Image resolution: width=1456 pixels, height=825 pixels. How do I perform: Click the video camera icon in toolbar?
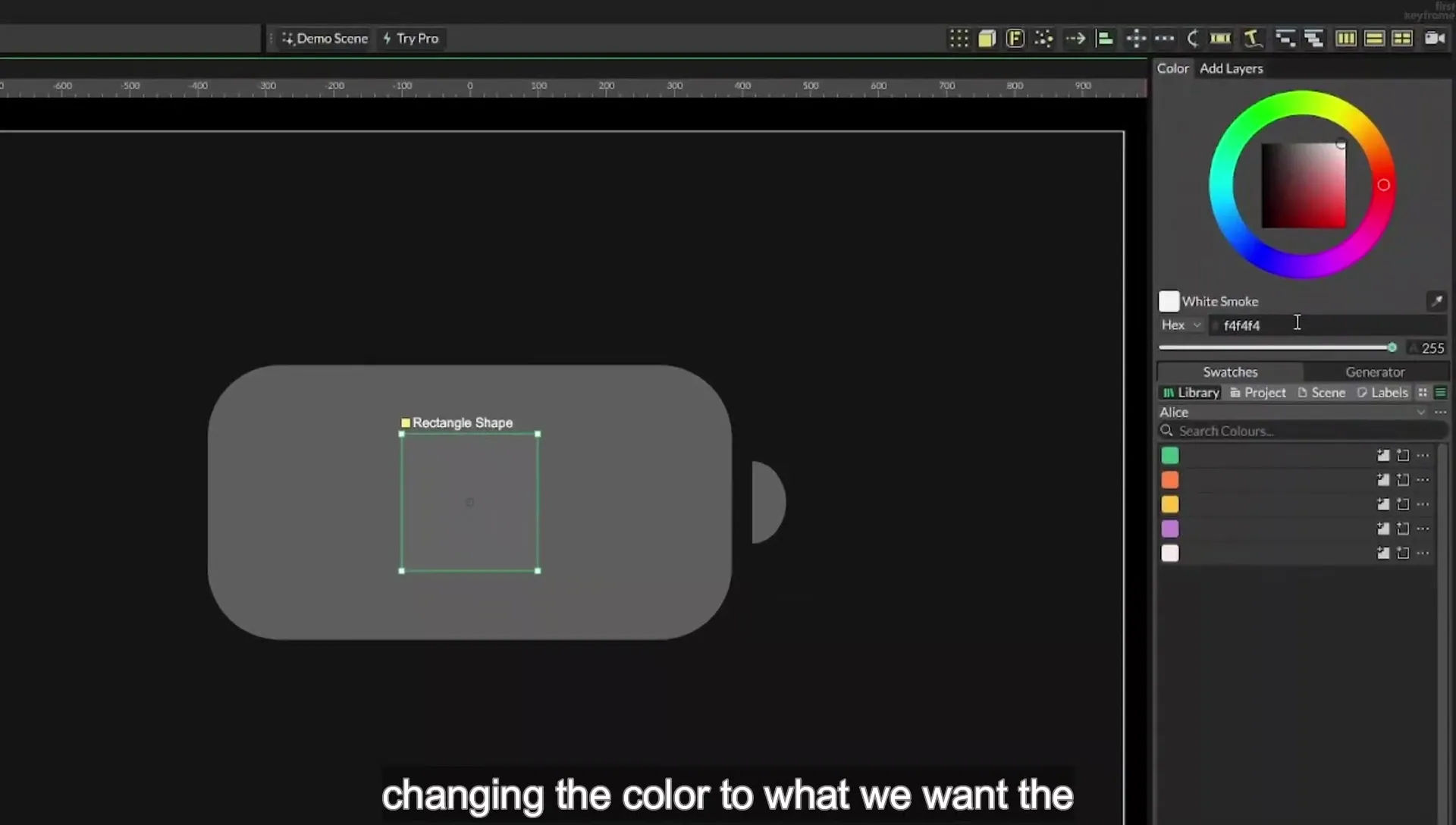coord(1434,39)
